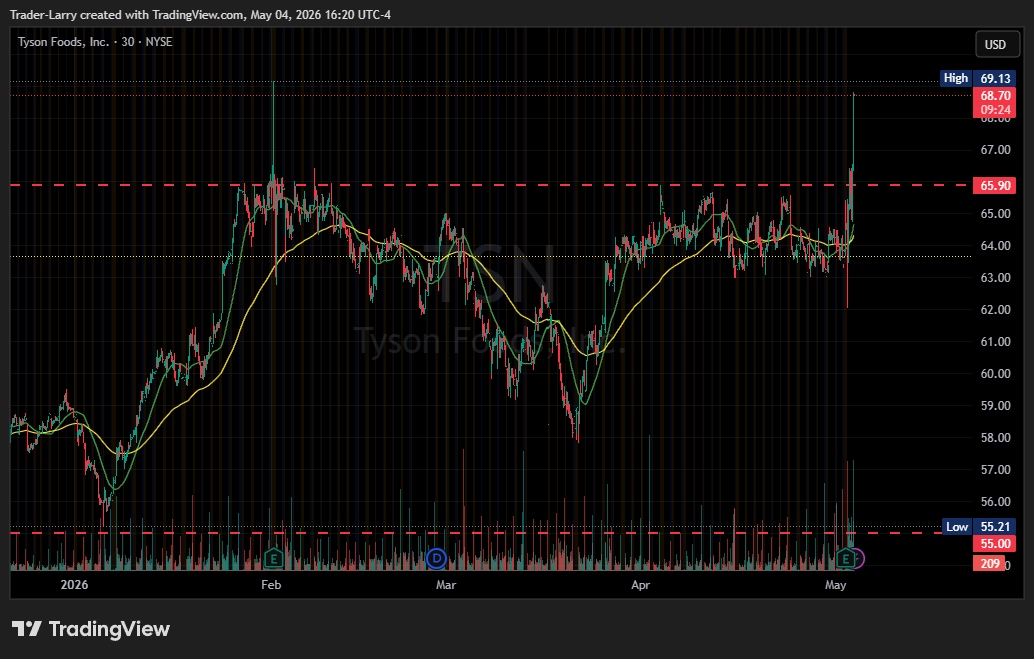This screenshot has width=1034, height=659.
Task: Click the High 69.13 price label
Action: 978,78
